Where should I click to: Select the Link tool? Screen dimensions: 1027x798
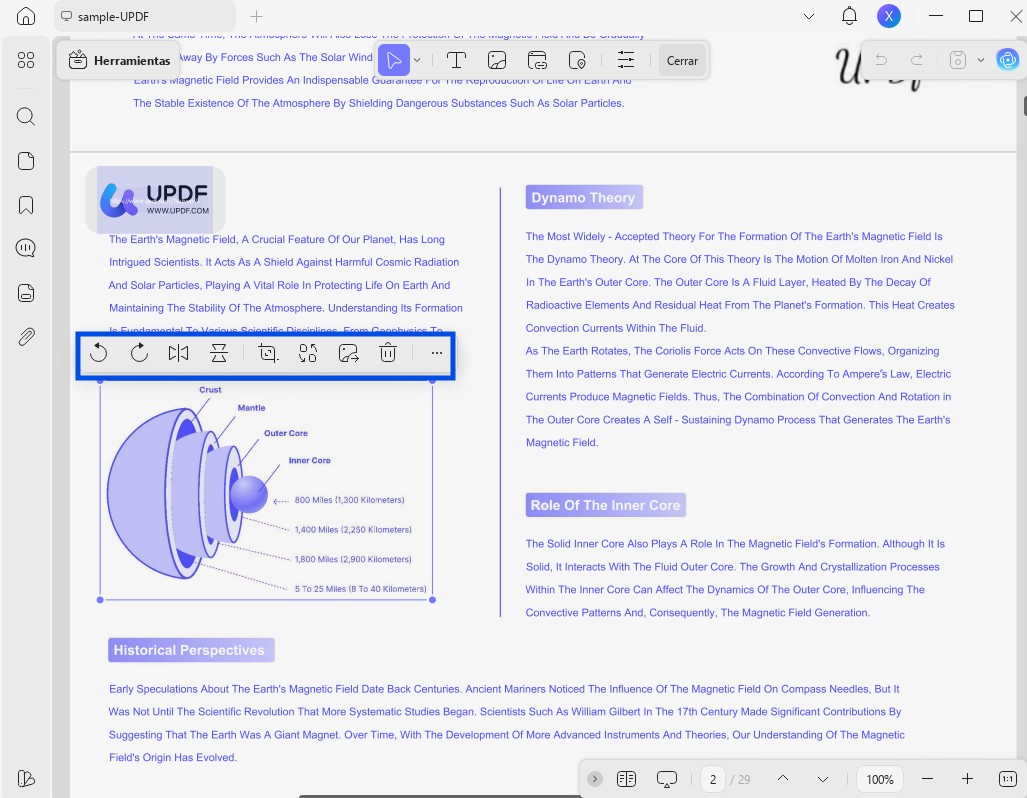click(537, 60)
